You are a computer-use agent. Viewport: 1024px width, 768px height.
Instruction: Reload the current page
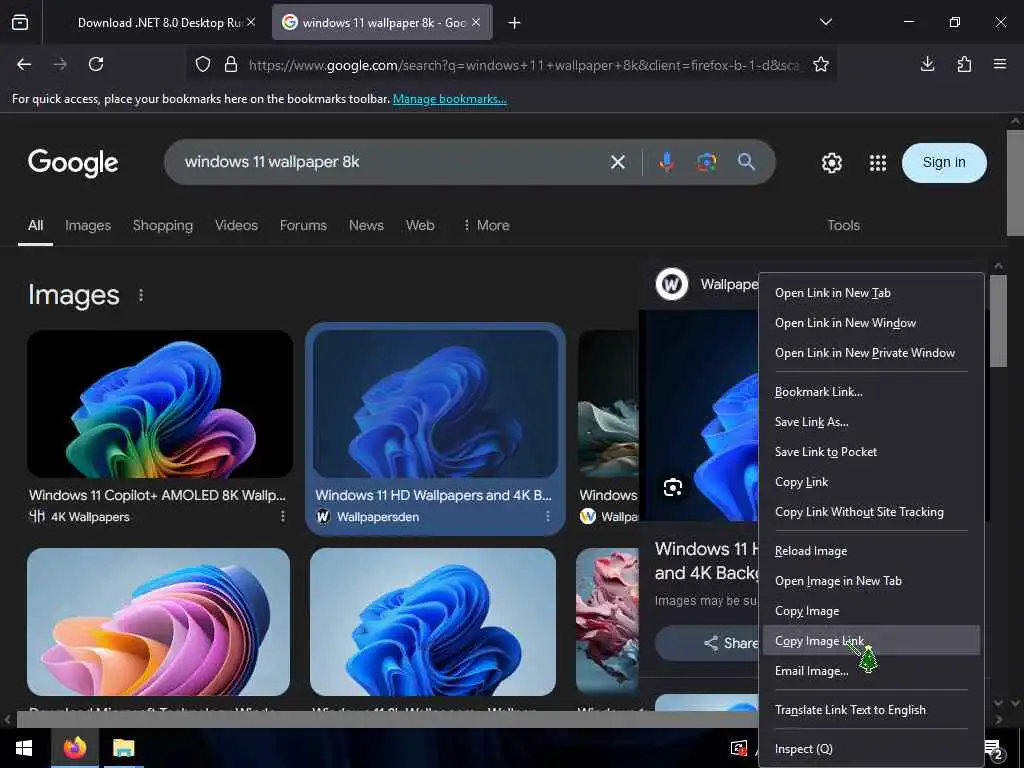[x=96, y=64]
